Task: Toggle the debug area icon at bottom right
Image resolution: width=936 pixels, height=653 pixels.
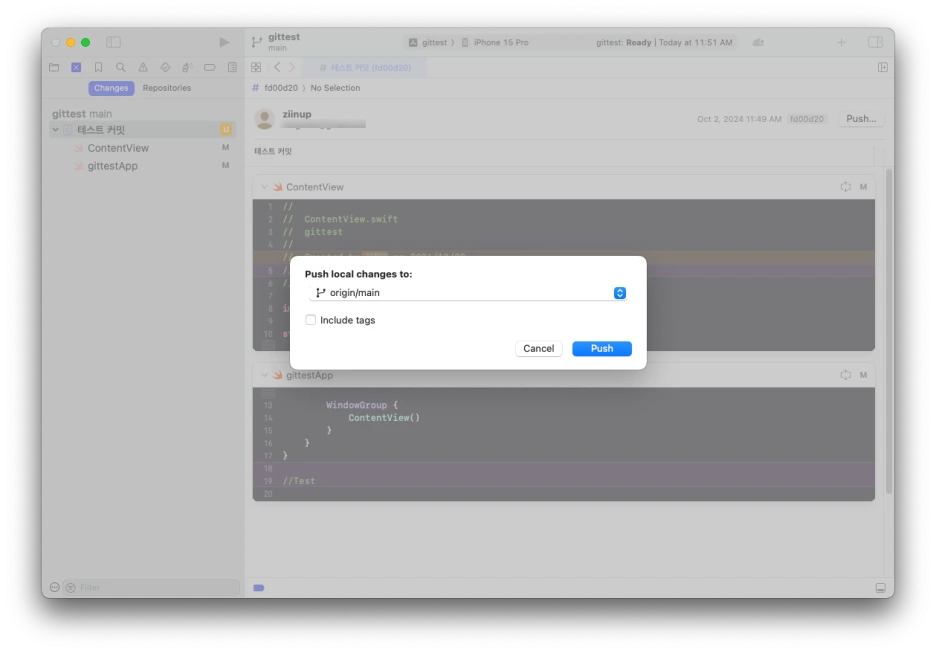Action: [x=880, y=588]
